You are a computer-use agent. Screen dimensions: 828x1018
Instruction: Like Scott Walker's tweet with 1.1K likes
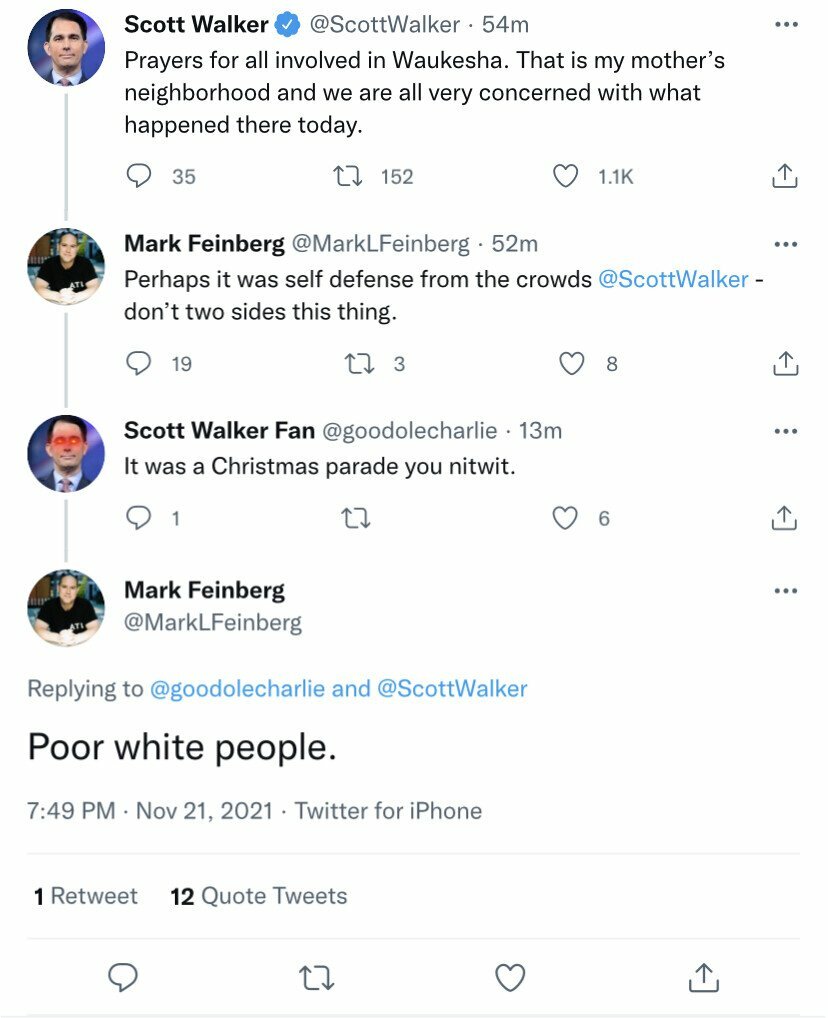pyautogui.click(x=566, y=176)
